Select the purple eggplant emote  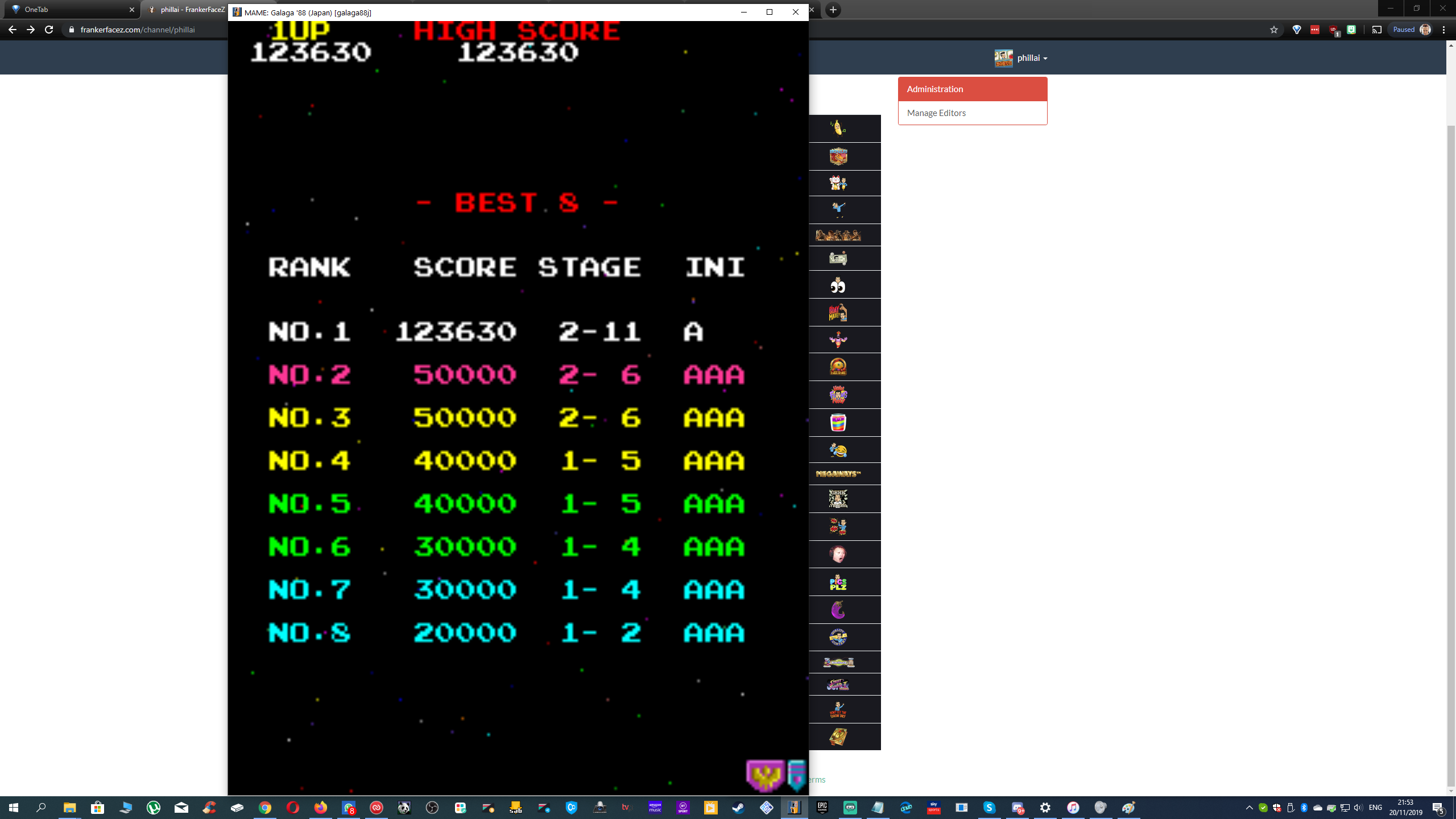[838, 610]
